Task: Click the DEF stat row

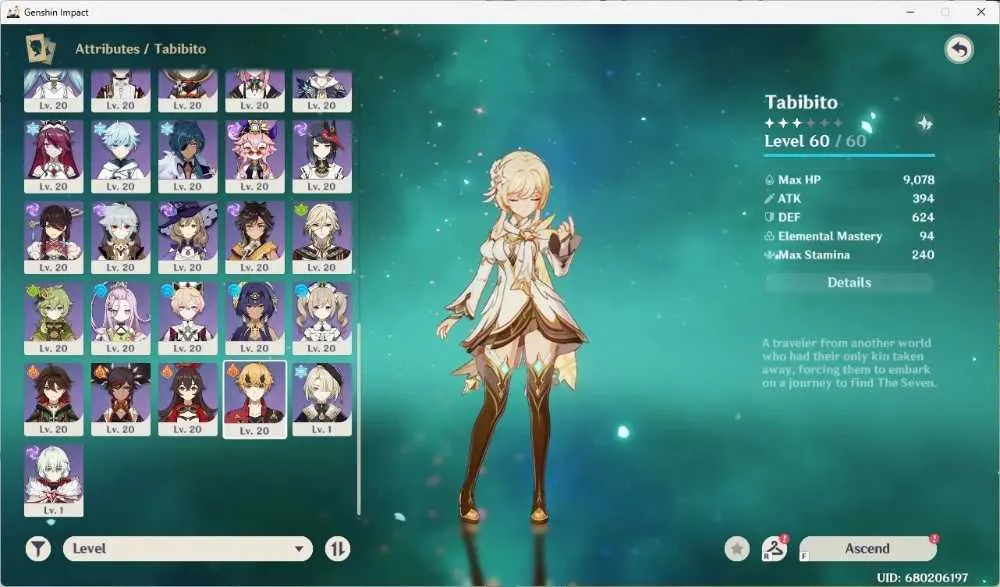Action: pos(849,217)
